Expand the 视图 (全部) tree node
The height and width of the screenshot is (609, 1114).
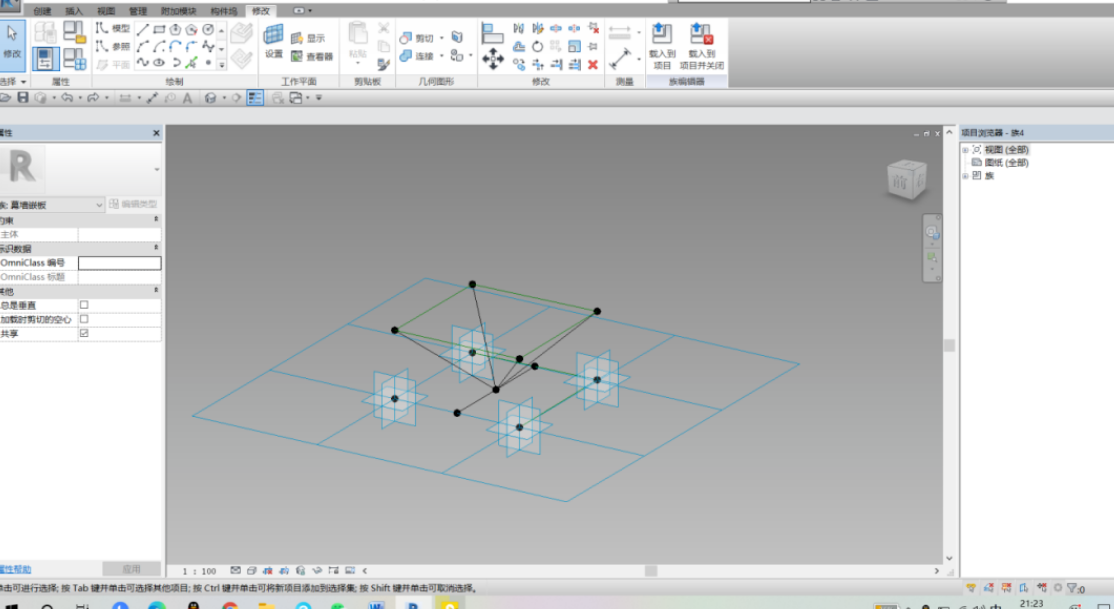[965, 150]
